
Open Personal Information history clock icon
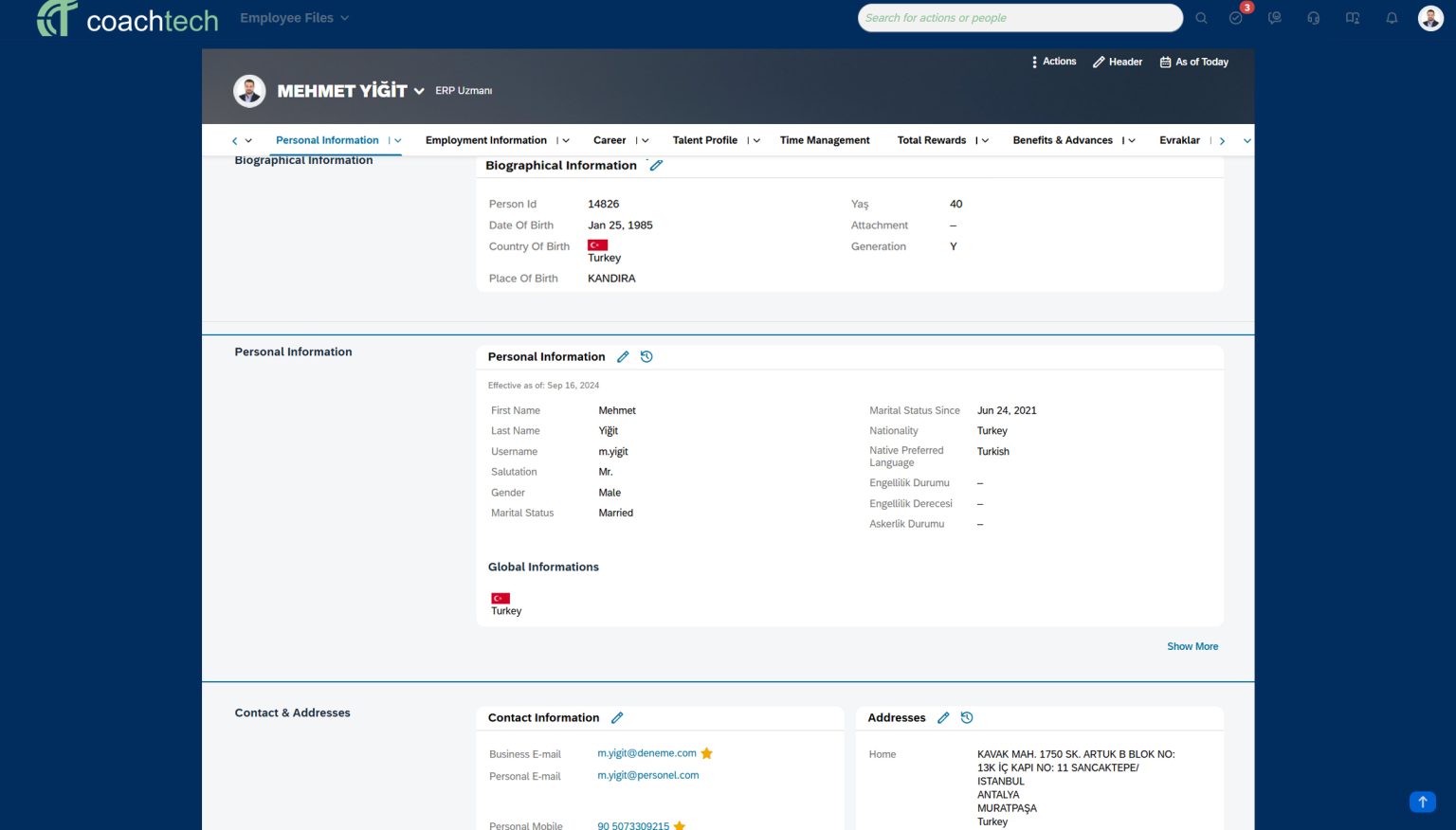tap(646, 357)
